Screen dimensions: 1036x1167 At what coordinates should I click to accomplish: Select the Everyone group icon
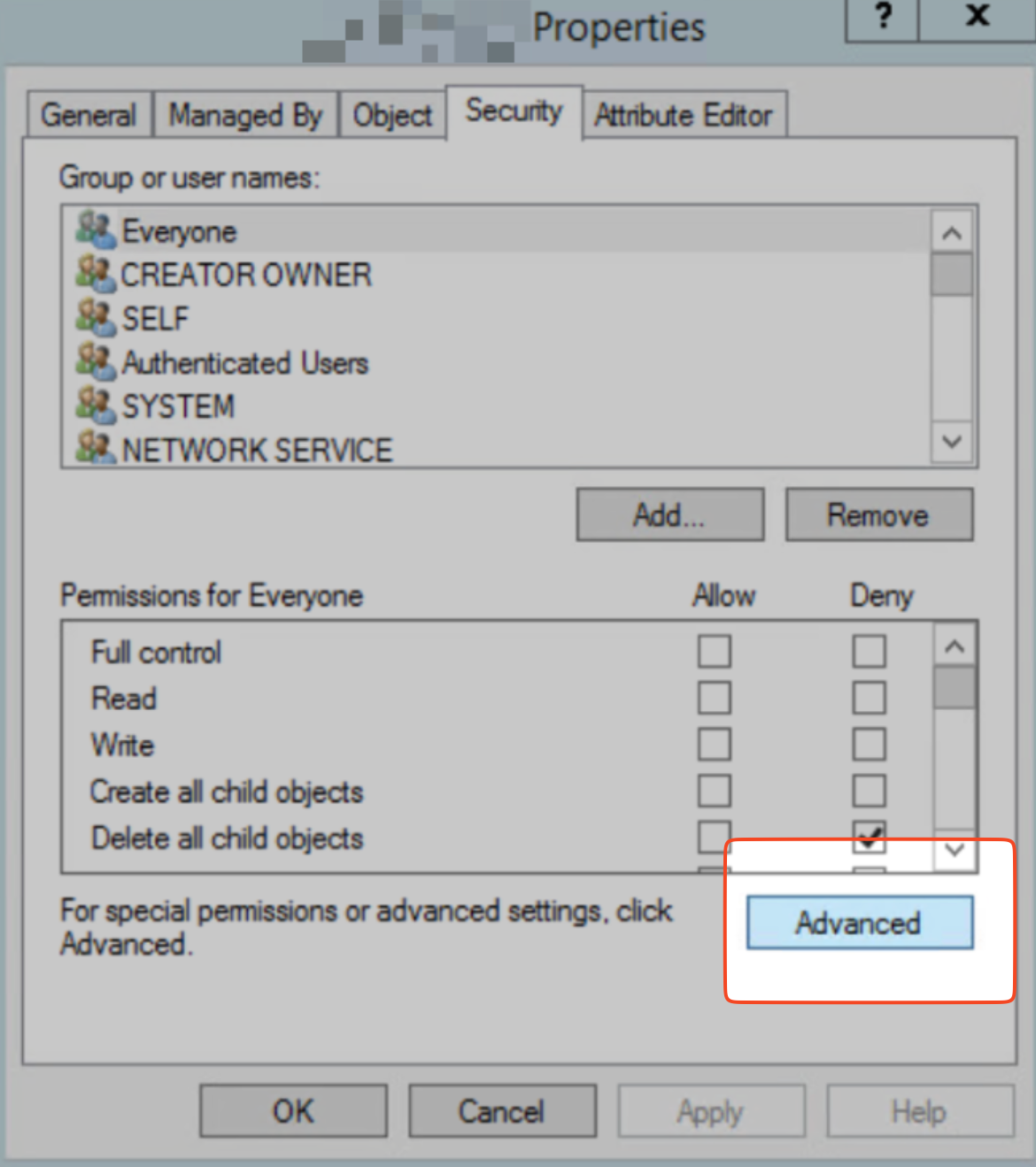point(96,230)
